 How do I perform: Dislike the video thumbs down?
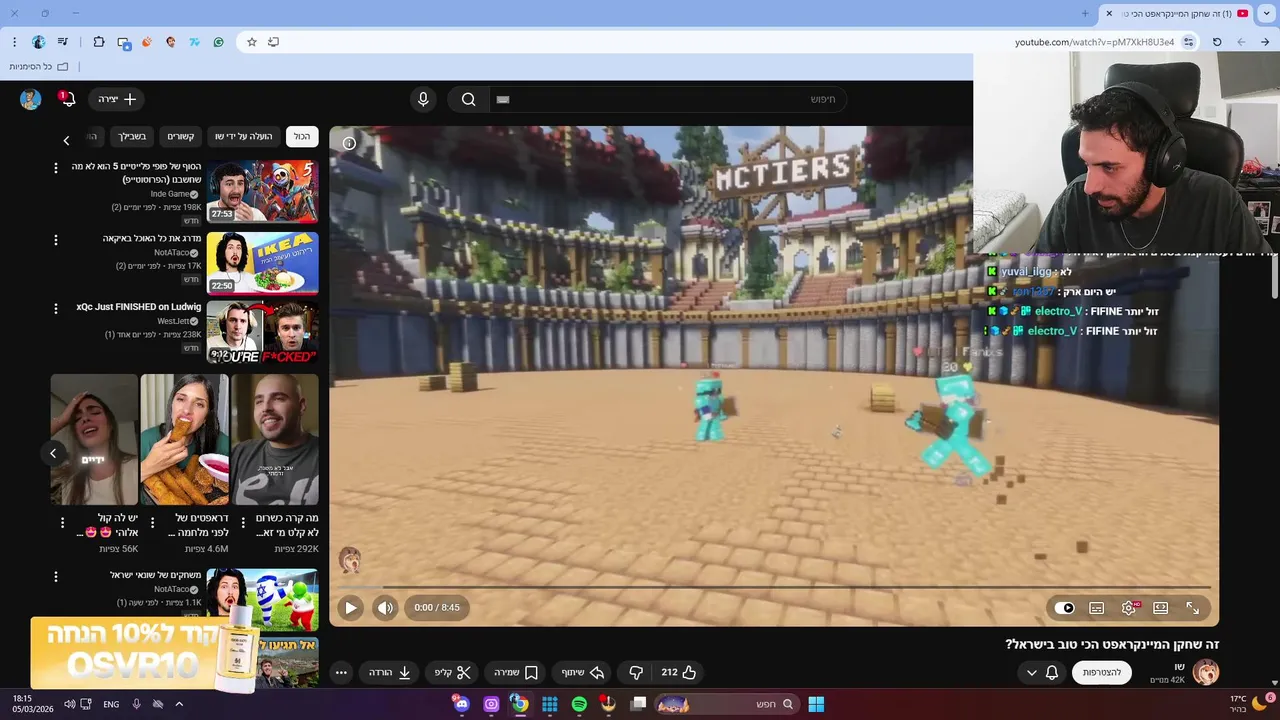[636, 673]
